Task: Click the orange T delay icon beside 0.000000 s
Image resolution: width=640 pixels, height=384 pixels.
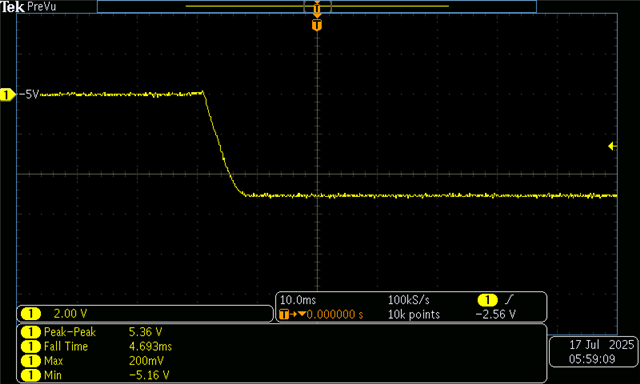Action: (284, 314)
